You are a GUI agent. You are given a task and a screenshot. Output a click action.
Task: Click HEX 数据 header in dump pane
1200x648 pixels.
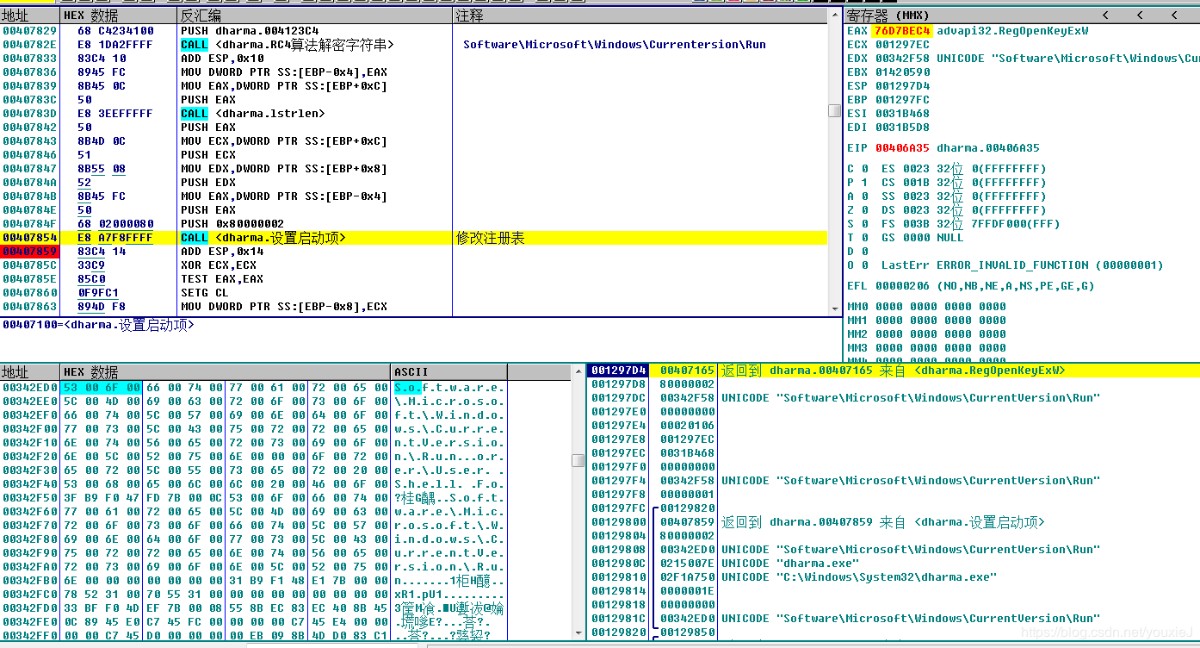coord(225,372)
